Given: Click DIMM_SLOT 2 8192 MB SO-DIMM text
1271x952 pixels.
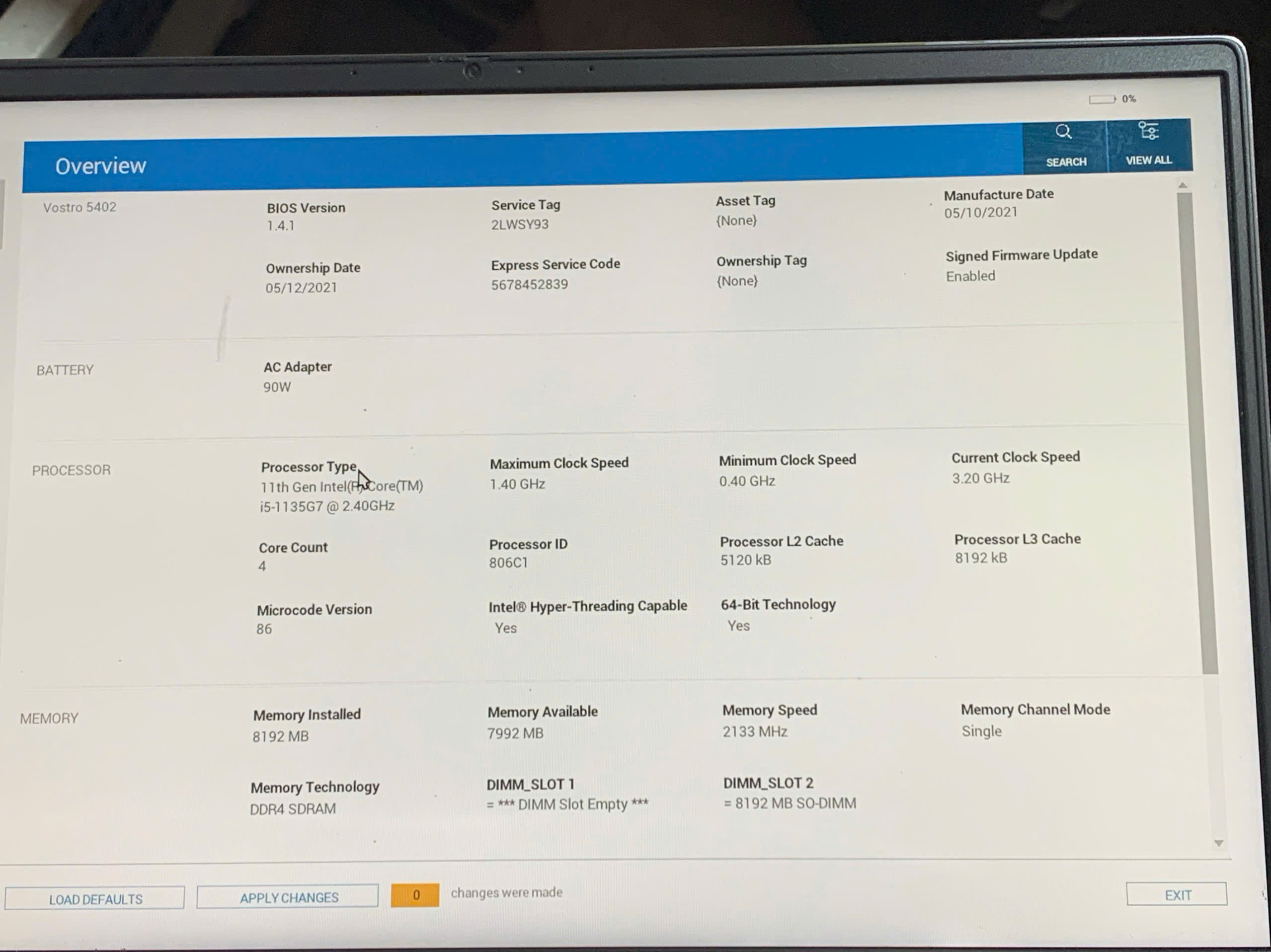Looking at the screenshot, I should pos(790,803).
